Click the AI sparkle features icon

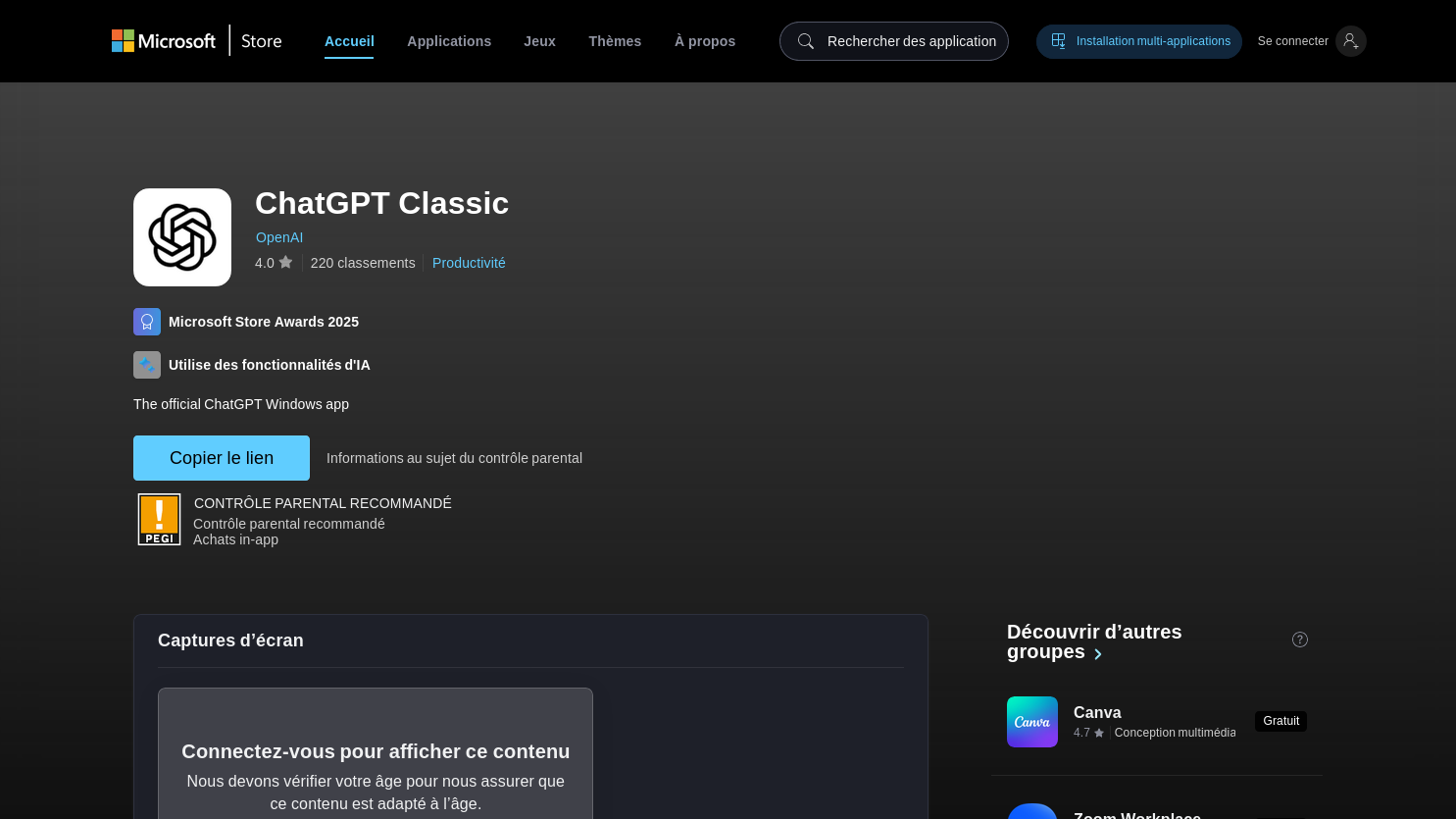pos(147,365)
